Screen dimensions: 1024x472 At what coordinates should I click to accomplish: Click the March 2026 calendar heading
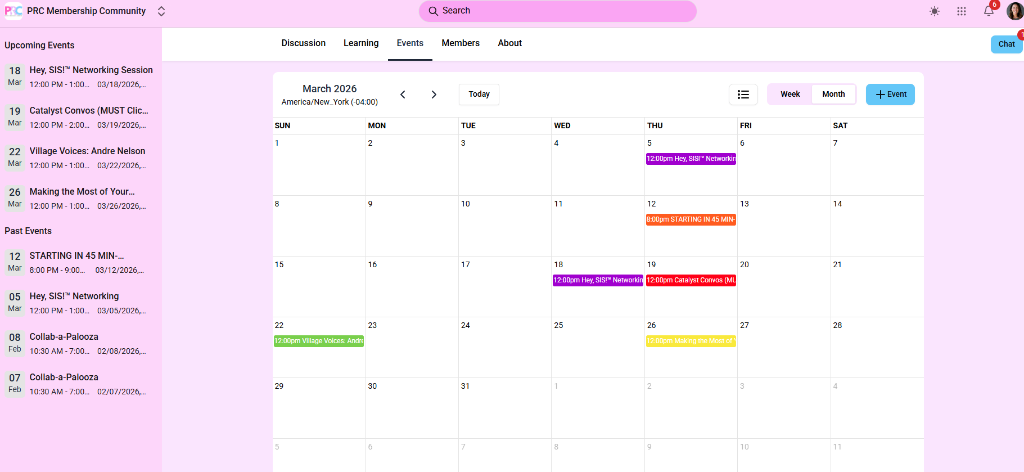[329, 89]
